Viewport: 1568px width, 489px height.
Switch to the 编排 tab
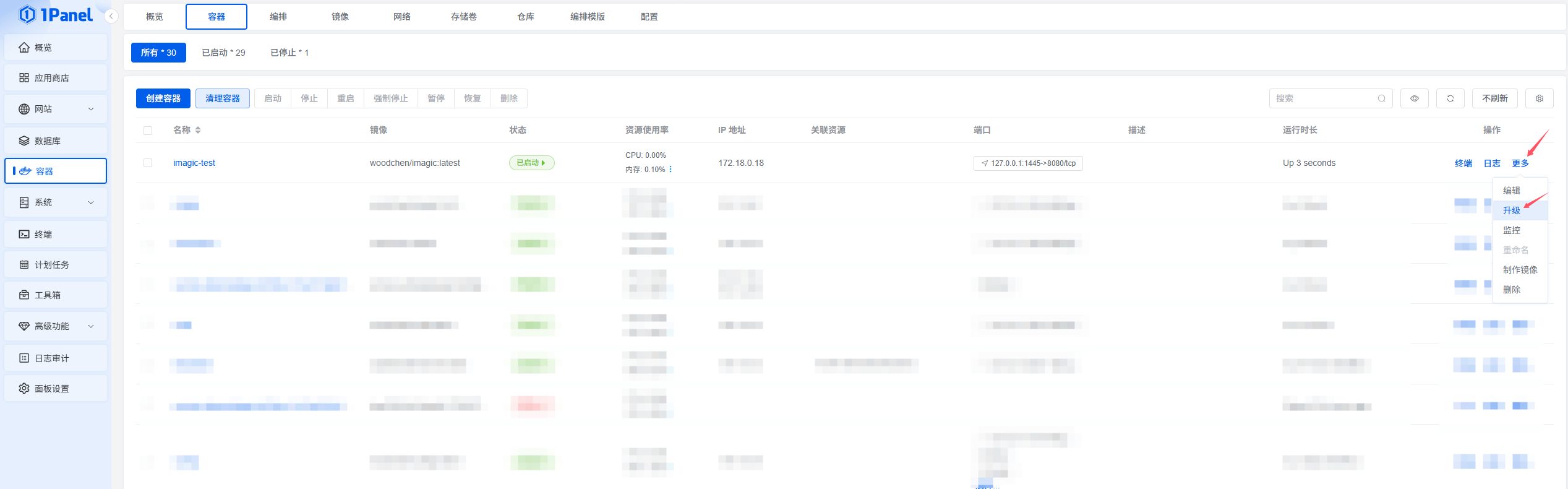tap(278, 17)
